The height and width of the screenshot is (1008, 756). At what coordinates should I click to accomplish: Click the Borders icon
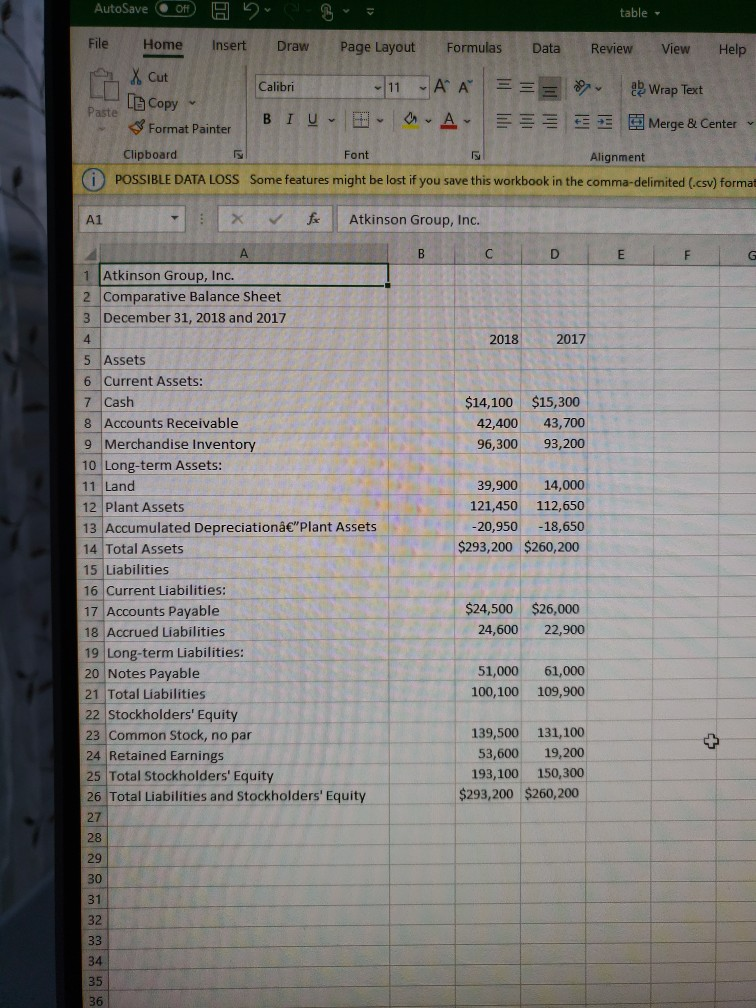pyautogui.click(x=361, y=120)
